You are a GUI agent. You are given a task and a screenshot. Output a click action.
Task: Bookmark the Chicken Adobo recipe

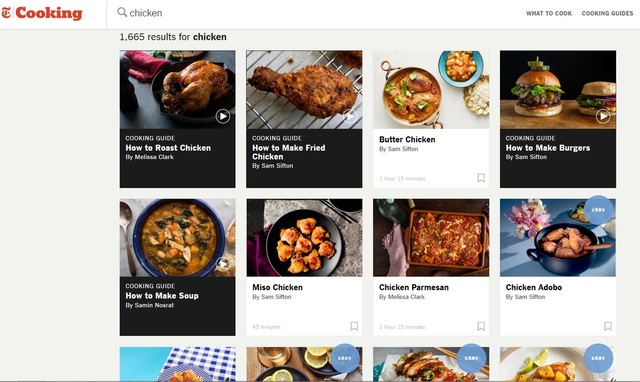[x=608, y=326]
